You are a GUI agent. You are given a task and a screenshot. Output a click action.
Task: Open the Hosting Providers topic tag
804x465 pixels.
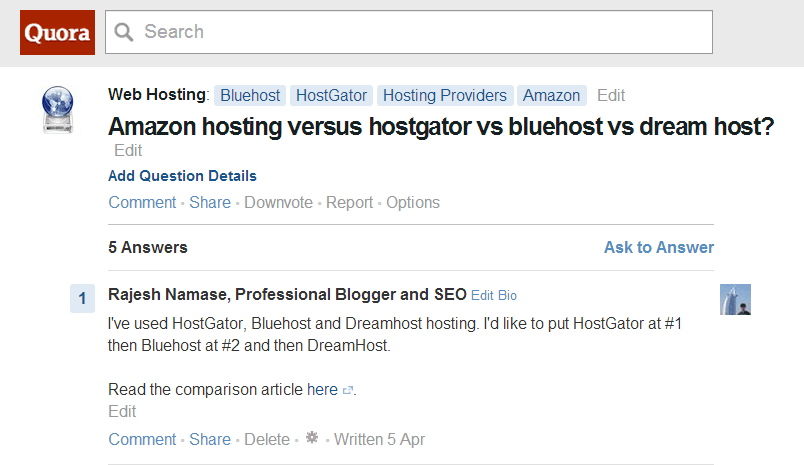coord(445,95)
